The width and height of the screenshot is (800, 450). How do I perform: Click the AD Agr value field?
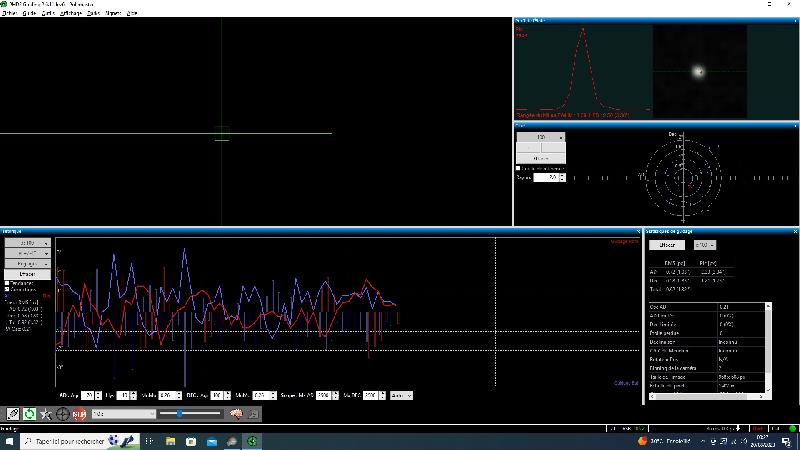tap(88, 395)
